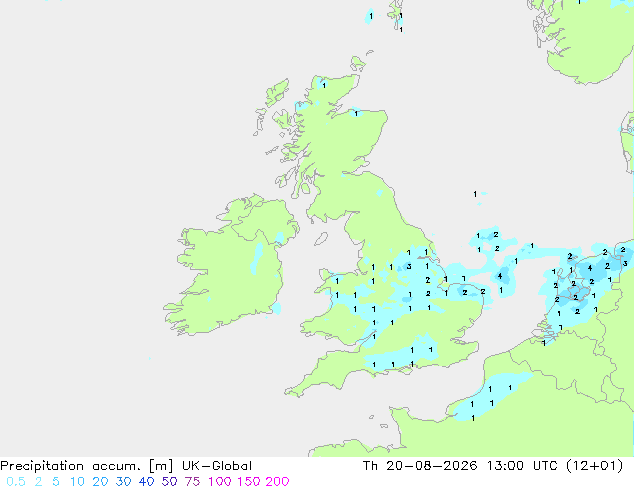The width and height of the screenshot is (634, 490).
Task: Click the 150 legend value
Action: pos(249,482)
